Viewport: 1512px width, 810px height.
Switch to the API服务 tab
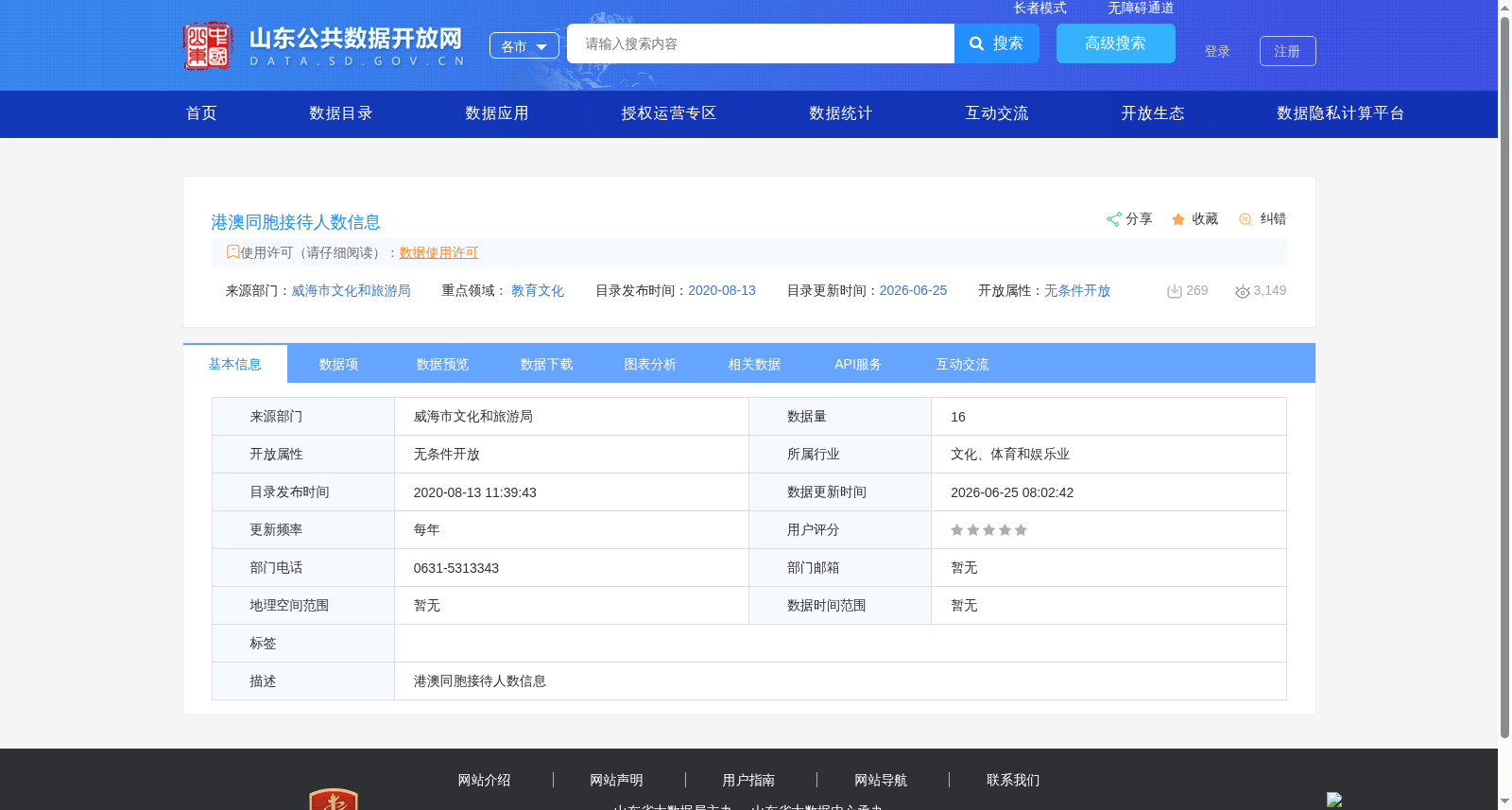858,364
